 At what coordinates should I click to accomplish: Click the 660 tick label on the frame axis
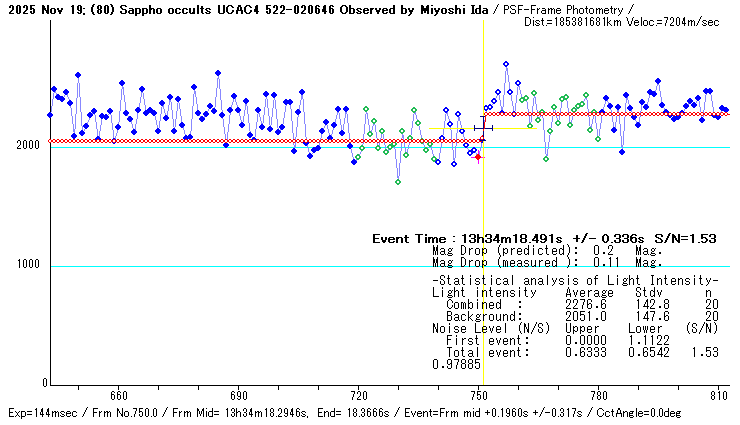(118, 396)
